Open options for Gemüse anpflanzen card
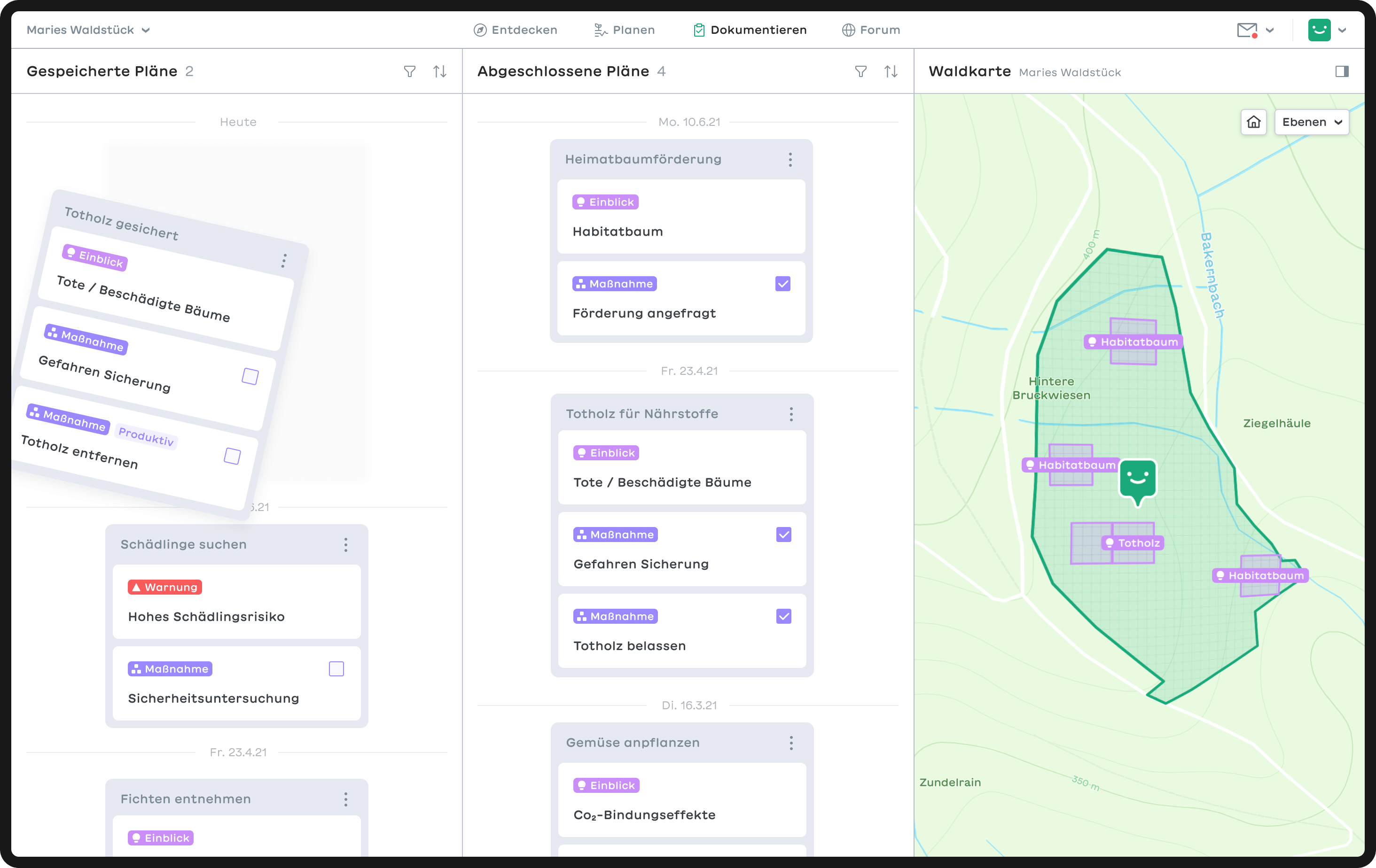The width and height of the screenshot is (1376, 868). point(791,743)
